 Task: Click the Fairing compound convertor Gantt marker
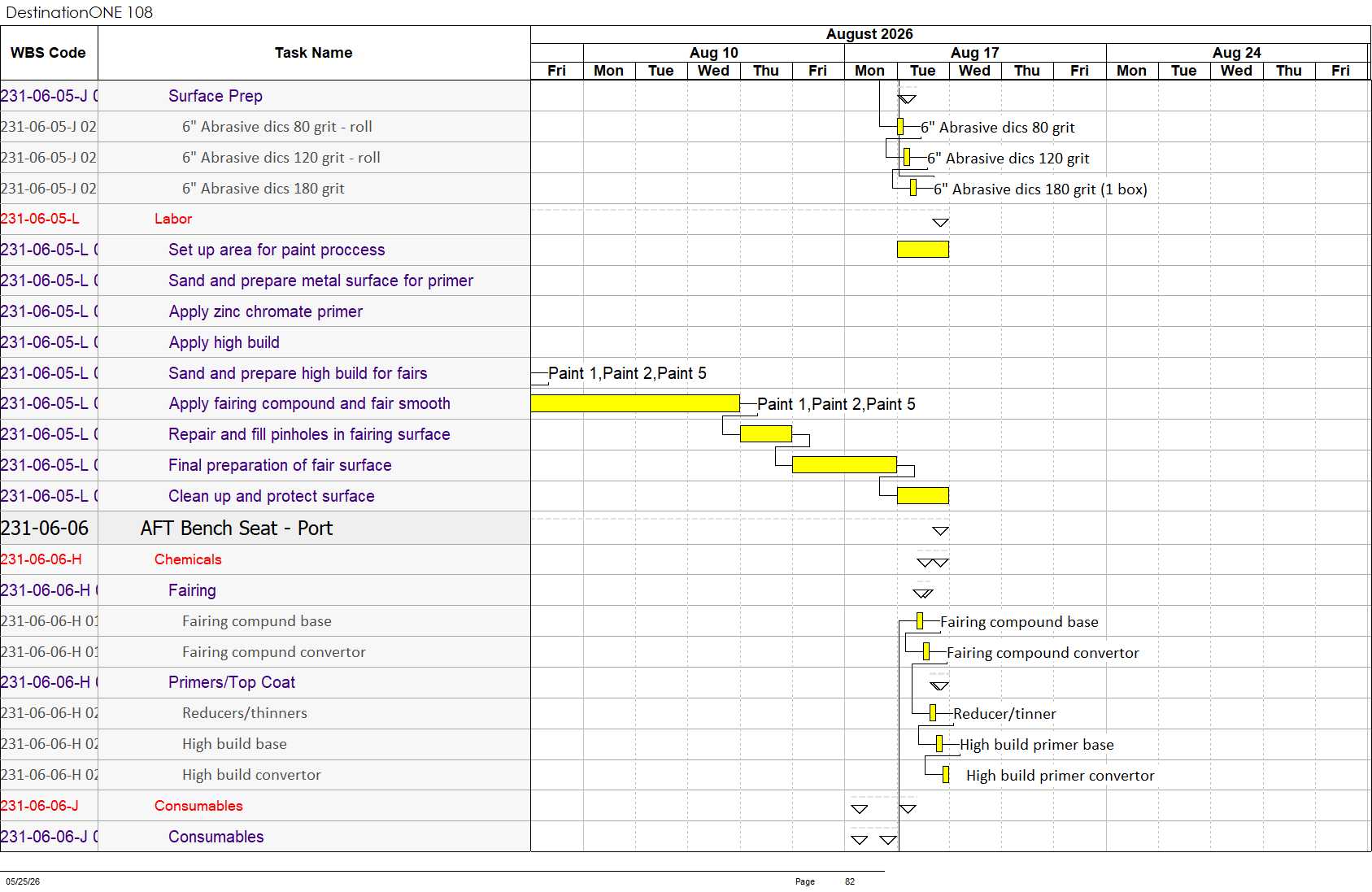(926, 652)
